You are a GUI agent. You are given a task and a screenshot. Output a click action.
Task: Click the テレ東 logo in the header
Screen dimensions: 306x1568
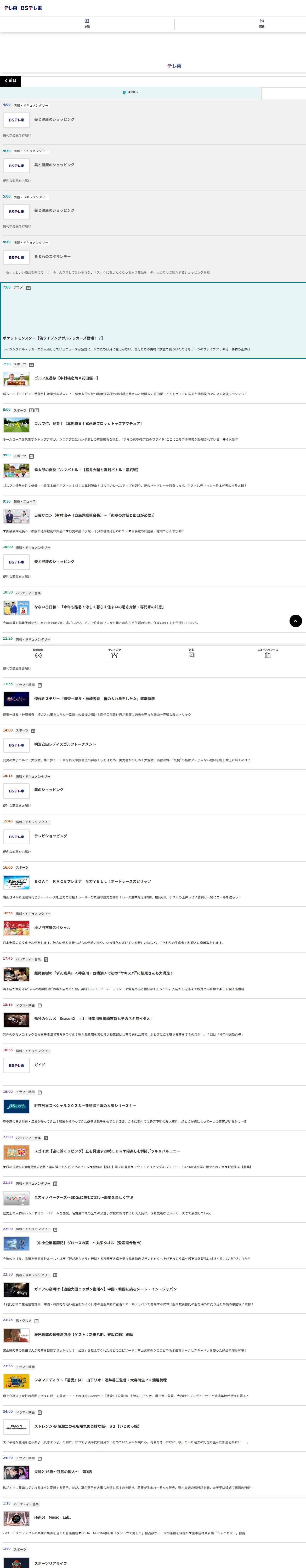pos(10,8)
